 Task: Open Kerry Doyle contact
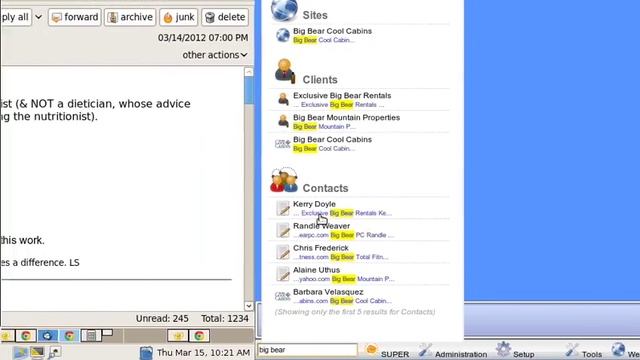[314, 204]
